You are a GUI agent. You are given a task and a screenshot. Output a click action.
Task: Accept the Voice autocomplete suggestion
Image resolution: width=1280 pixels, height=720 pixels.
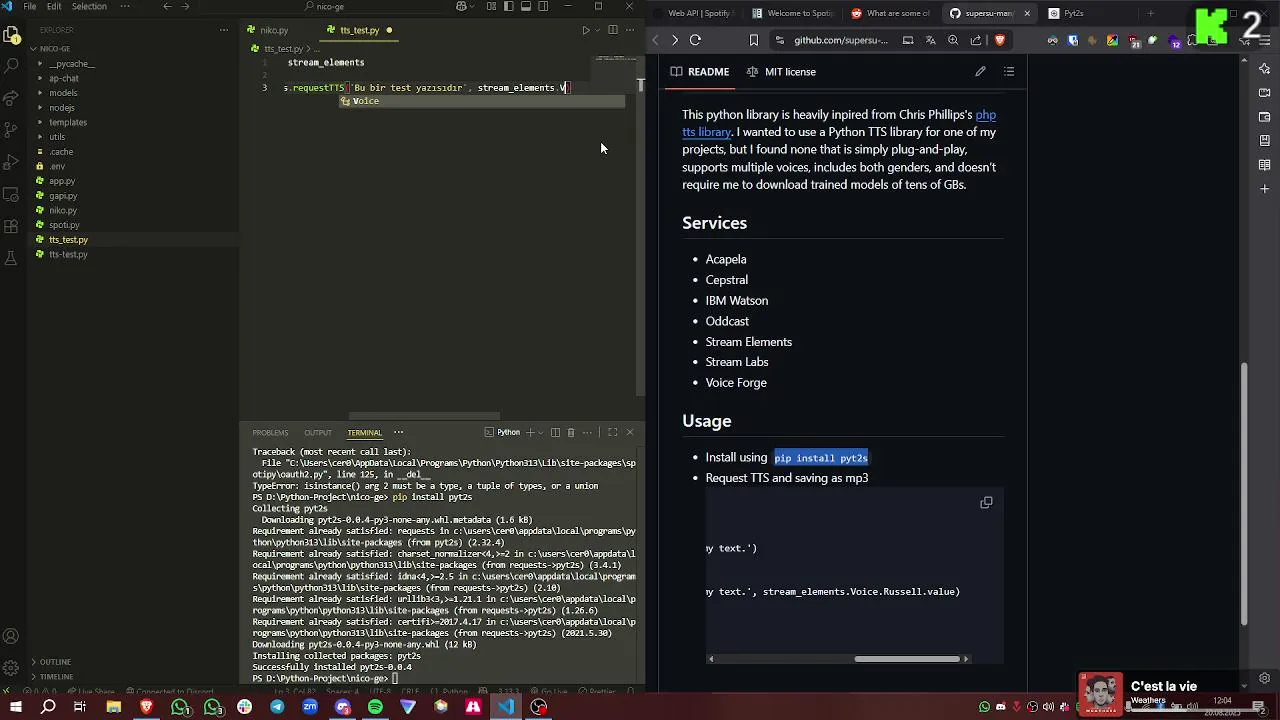482,101
